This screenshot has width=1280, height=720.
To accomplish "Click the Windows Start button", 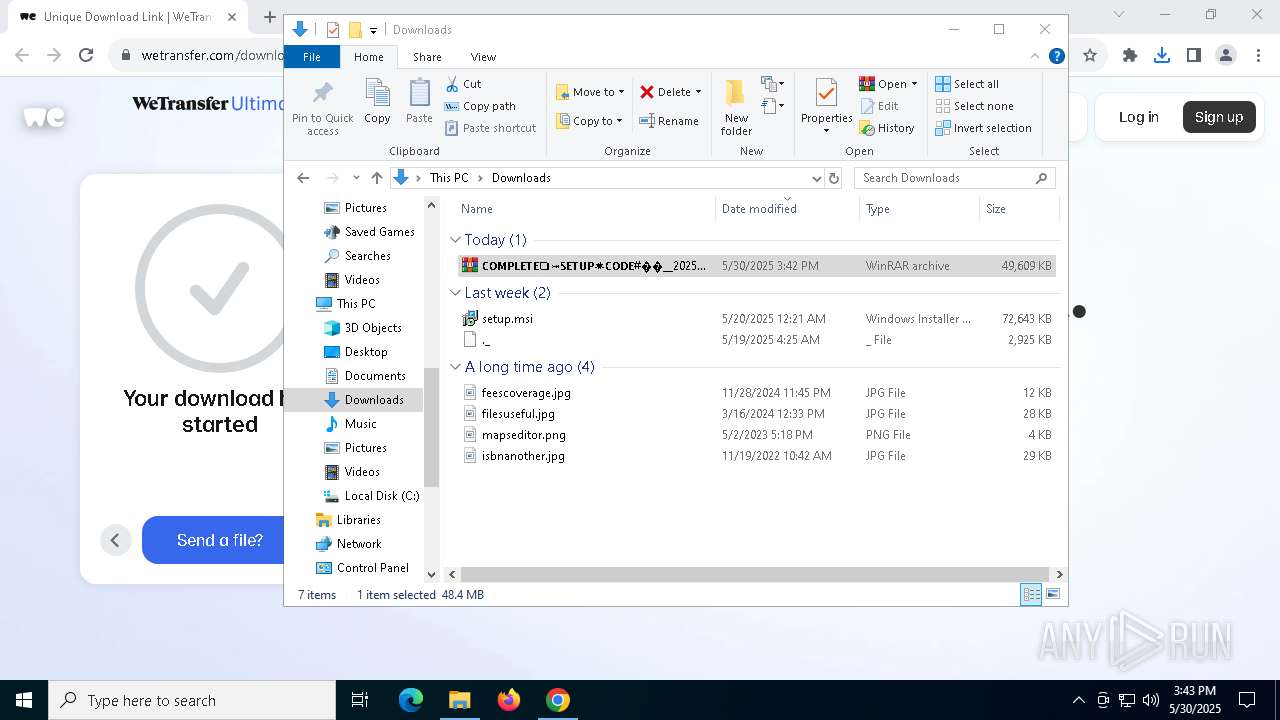I will click(24, 700).
